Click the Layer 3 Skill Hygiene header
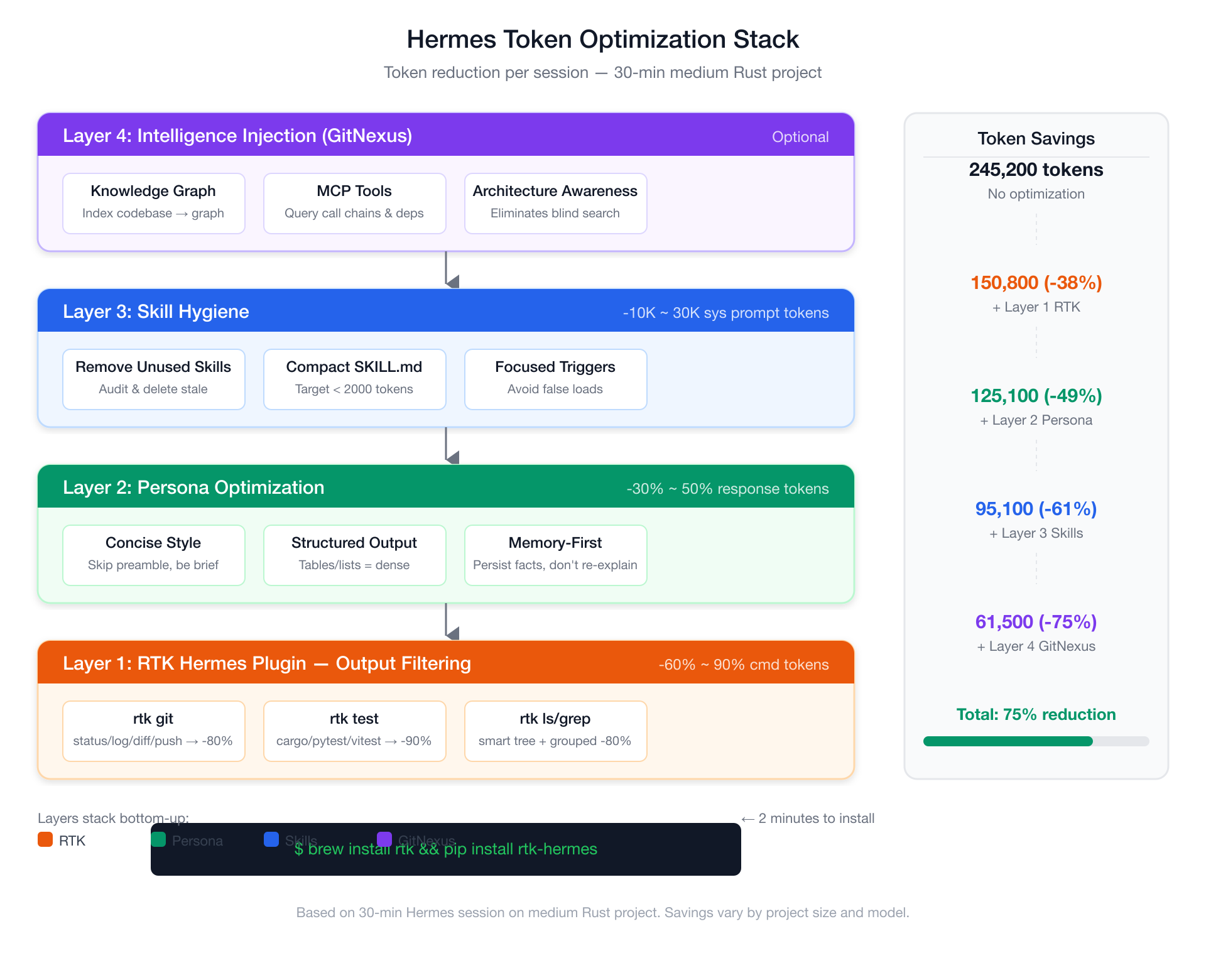This screenshot has width=1206, height=980. coord(446,311)
